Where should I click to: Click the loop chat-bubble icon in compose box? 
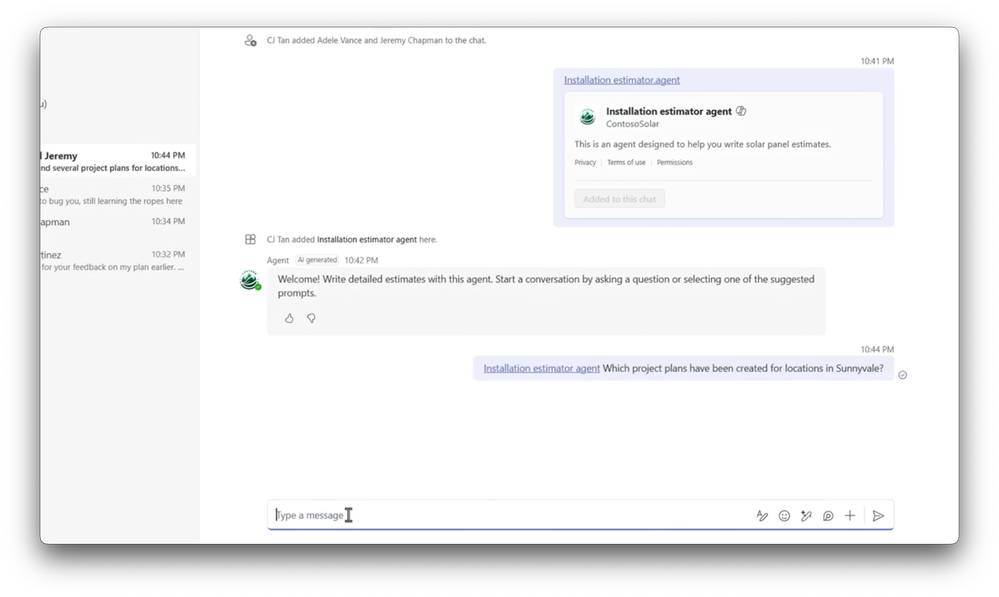click(828, 515)
